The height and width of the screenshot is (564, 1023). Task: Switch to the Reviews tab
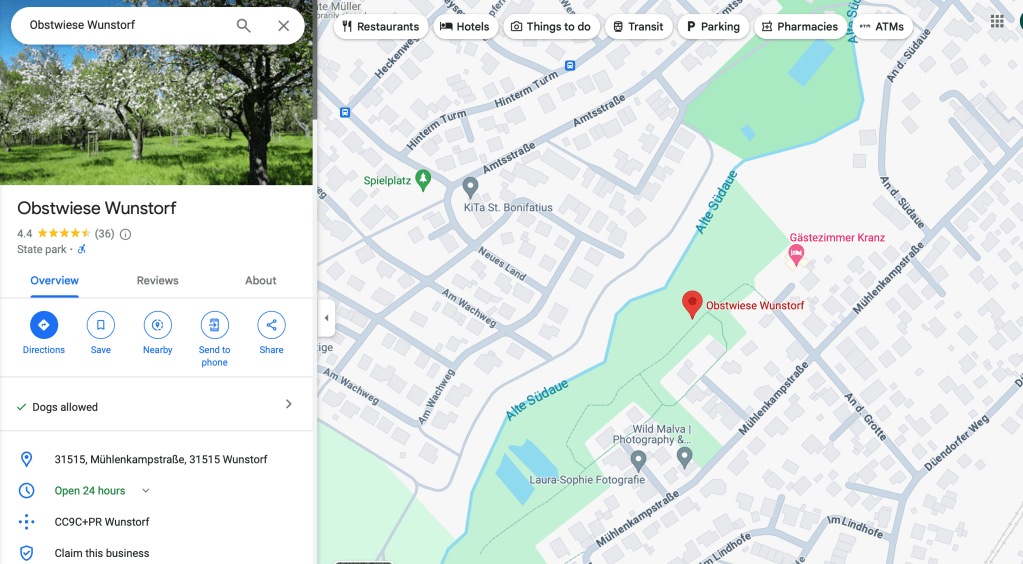pyautogui.click(x=157, y=281)
